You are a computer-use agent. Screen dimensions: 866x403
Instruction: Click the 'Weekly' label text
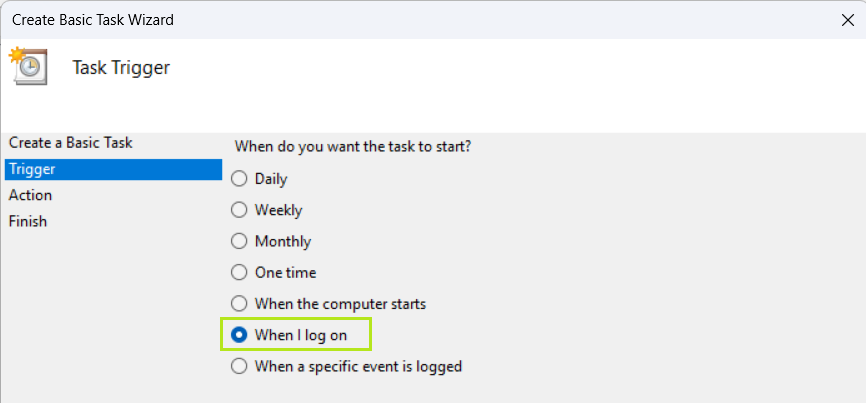coord(279,210)
